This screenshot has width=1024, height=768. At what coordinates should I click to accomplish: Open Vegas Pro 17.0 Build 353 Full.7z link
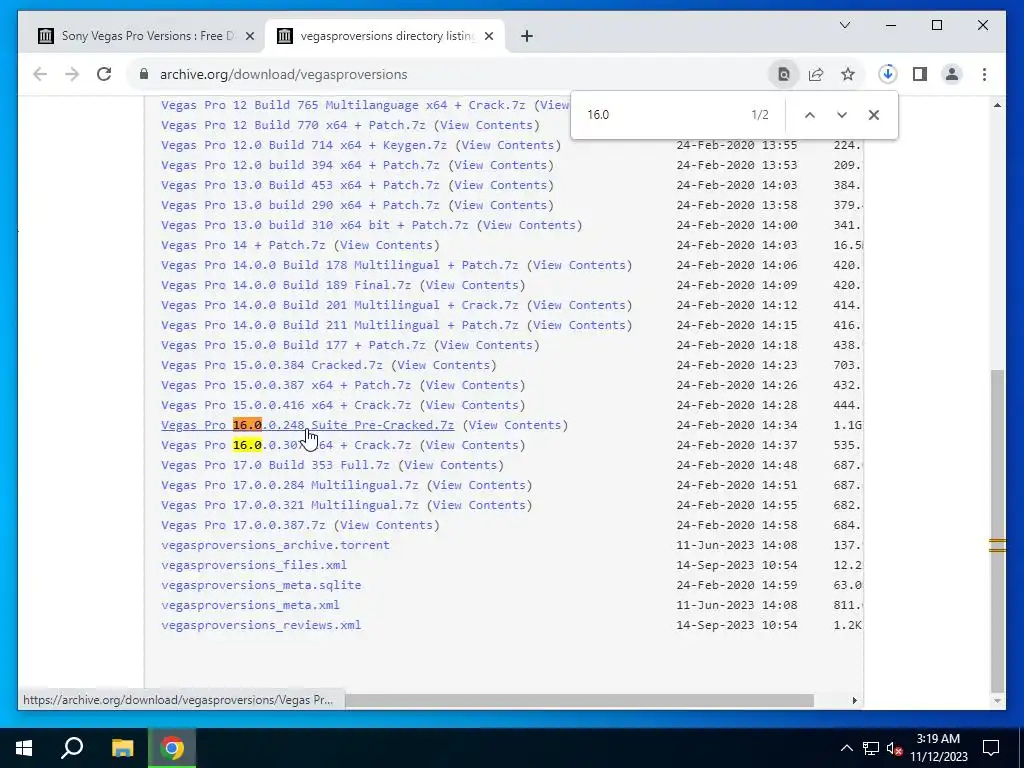(275, 465)
